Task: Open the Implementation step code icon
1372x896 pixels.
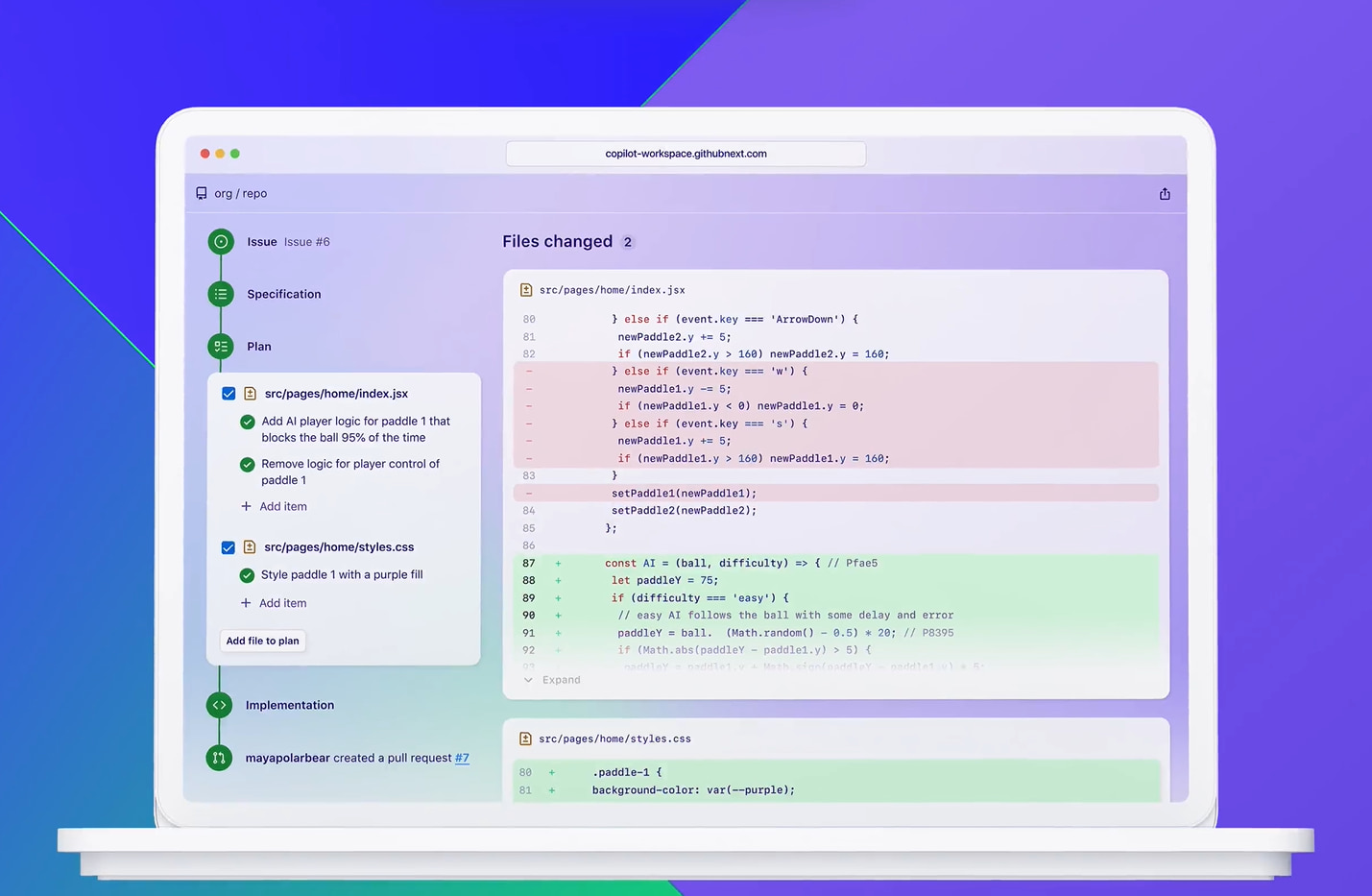Action: point(219,704)
